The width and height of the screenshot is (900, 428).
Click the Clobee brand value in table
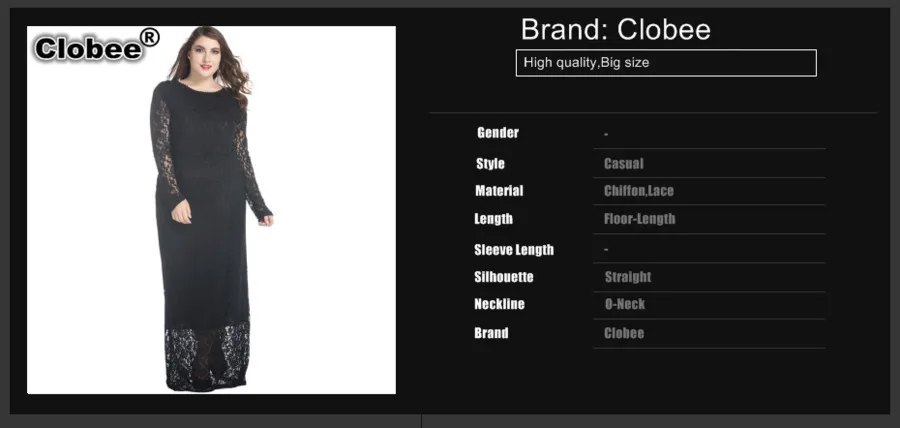click(x=623, y=333)
